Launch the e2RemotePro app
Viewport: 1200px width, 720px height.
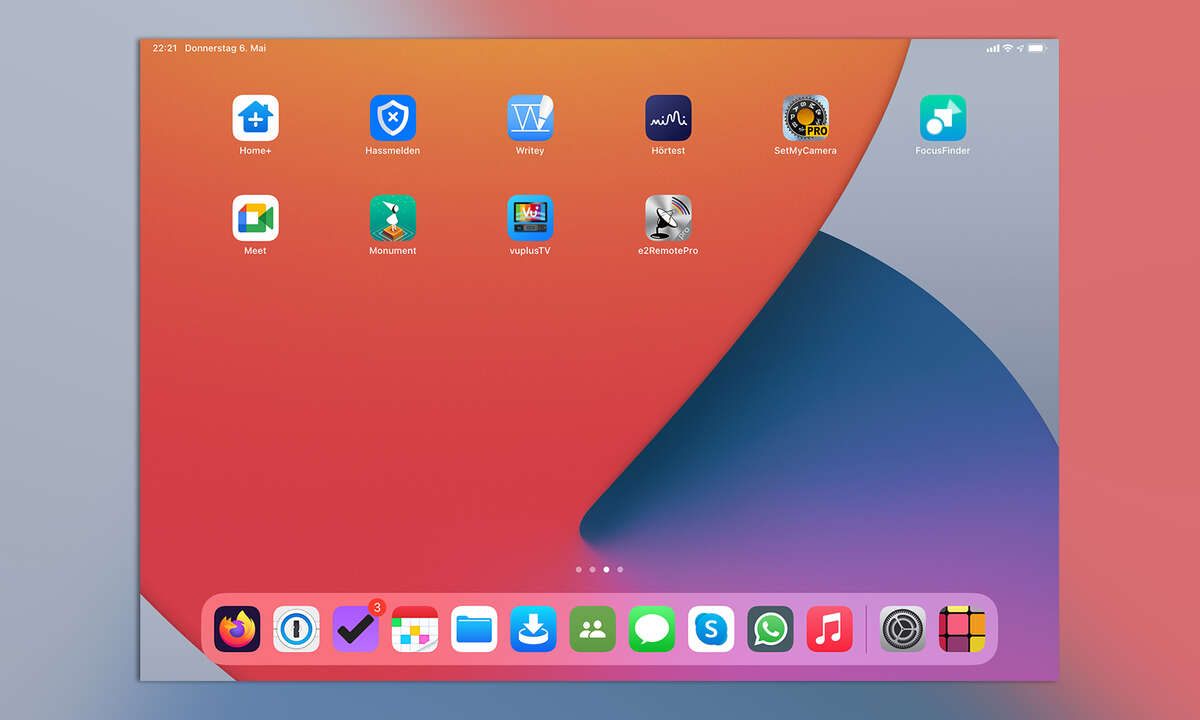[x=668, y=218]
